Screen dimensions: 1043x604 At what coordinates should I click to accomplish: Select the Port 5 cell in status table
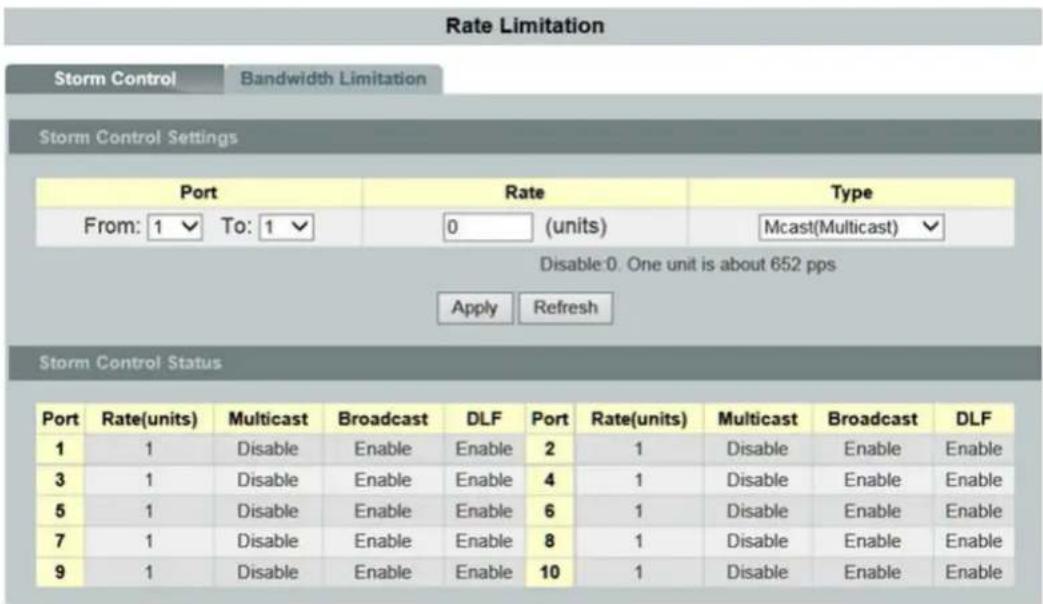click(x=60, y=511)
